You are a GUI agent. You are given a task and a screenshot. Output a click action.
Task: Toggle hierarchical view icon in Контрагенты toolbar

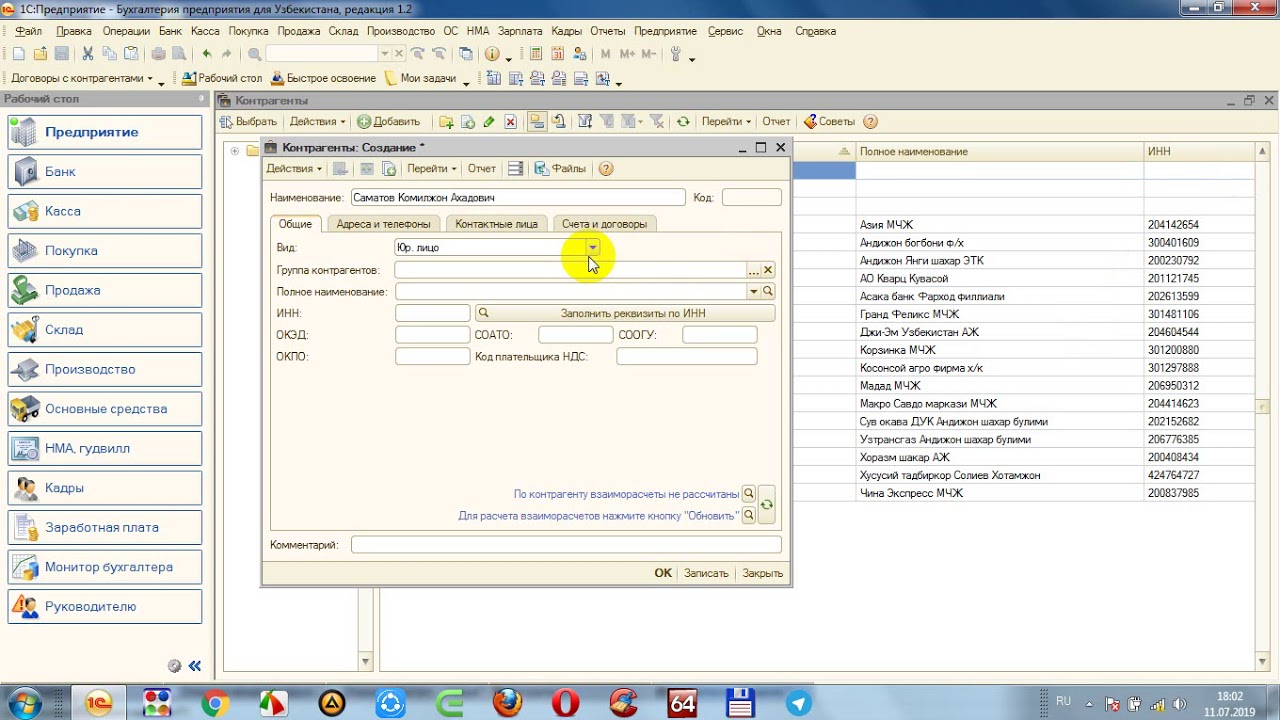[537, 122]
